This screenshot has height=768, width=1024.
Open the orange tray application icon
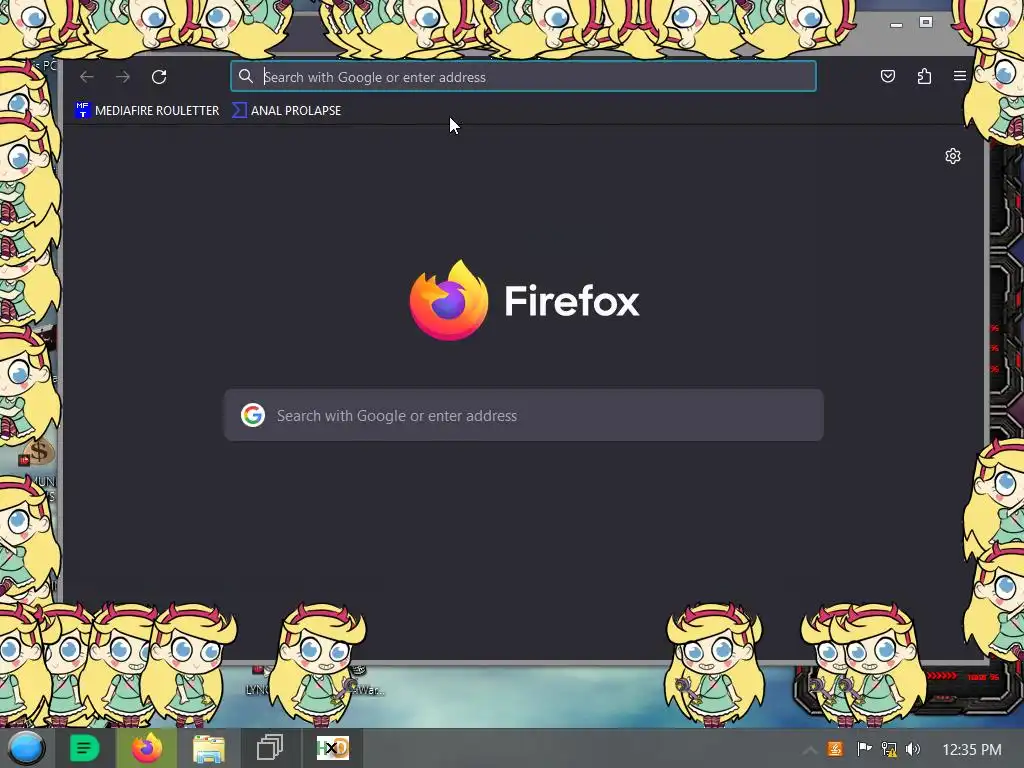click(835, 749)
